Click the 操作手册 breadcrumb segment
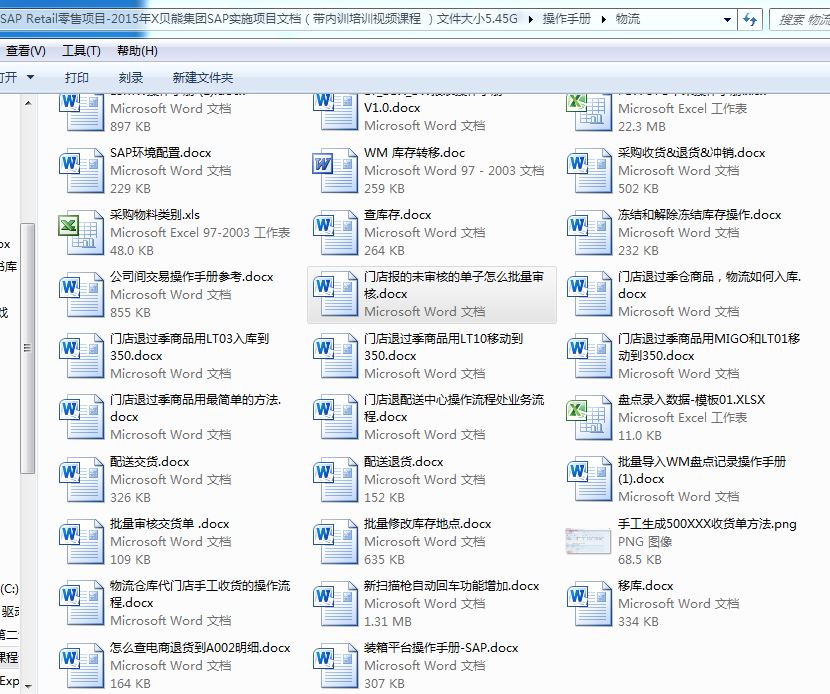The height and width of the screenshot is (694, 830). 566,19
